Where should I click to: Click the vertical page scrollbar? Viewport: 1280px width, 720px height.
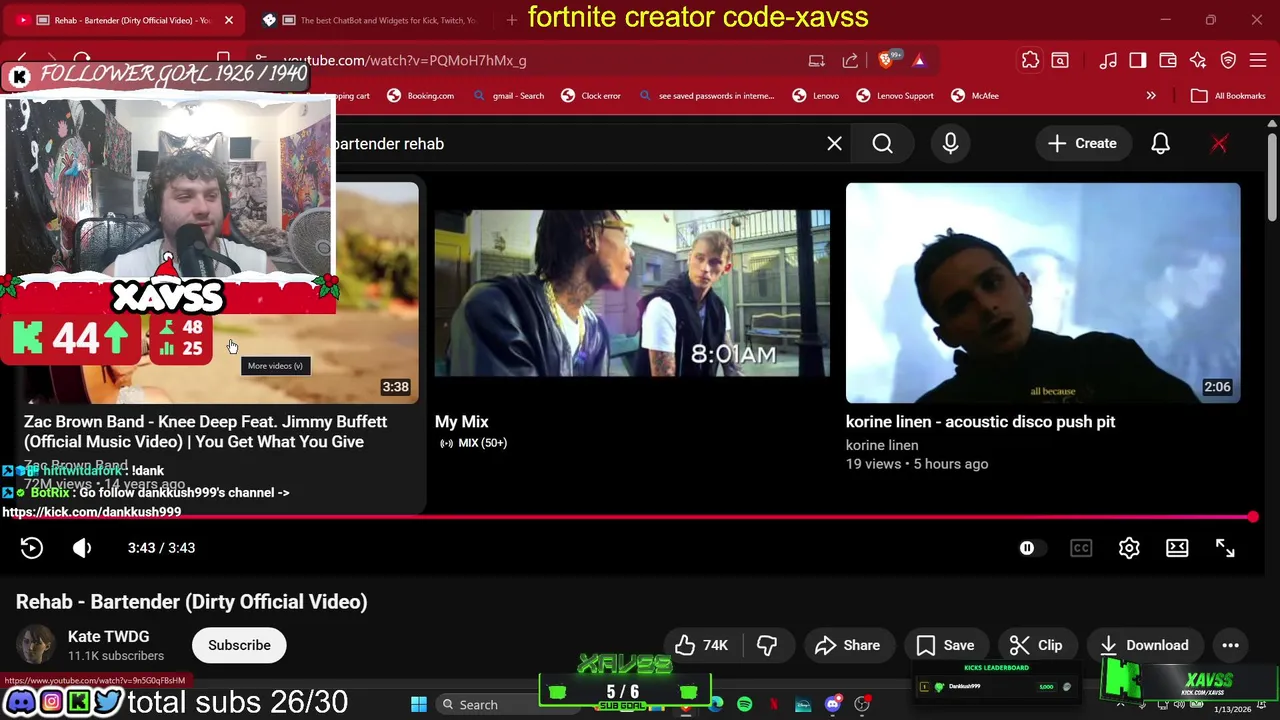tap(1272, 175)
